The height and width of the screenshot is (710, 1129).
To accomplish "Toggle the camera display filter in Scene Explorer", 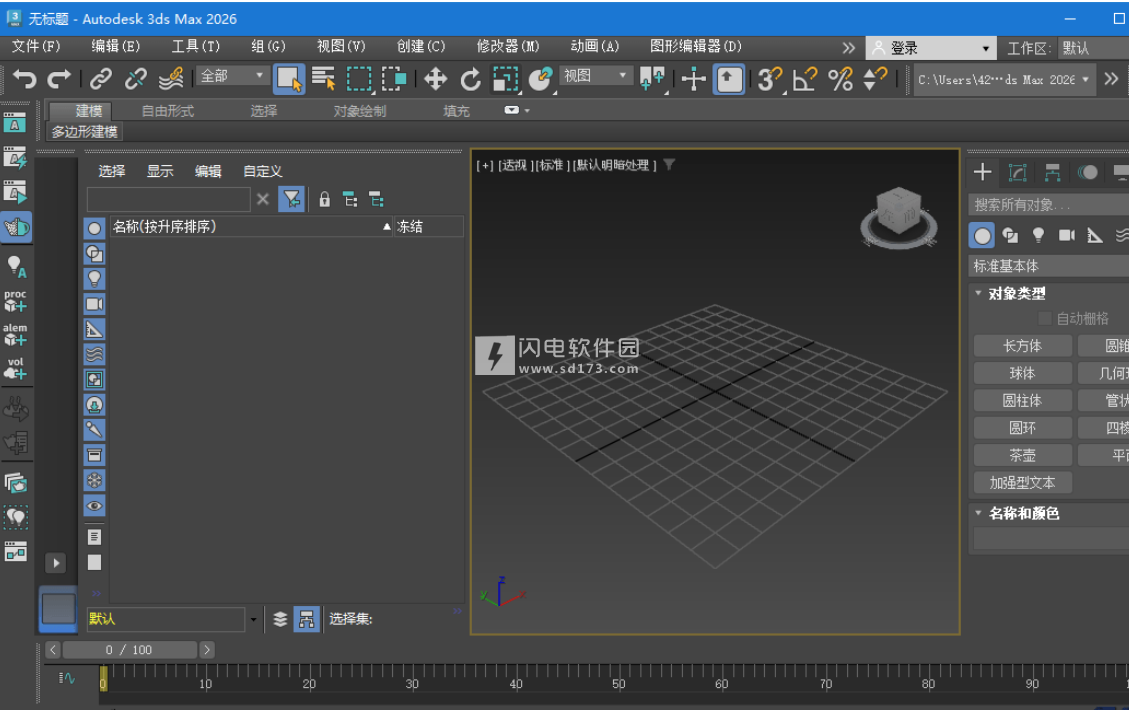I will click(x=94, y=304).
